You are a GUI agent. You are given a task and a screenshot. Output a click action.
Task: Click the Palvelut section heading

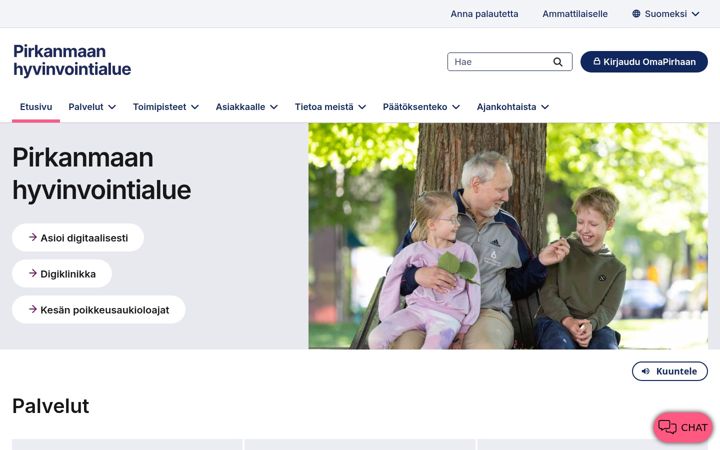[51, 406]
